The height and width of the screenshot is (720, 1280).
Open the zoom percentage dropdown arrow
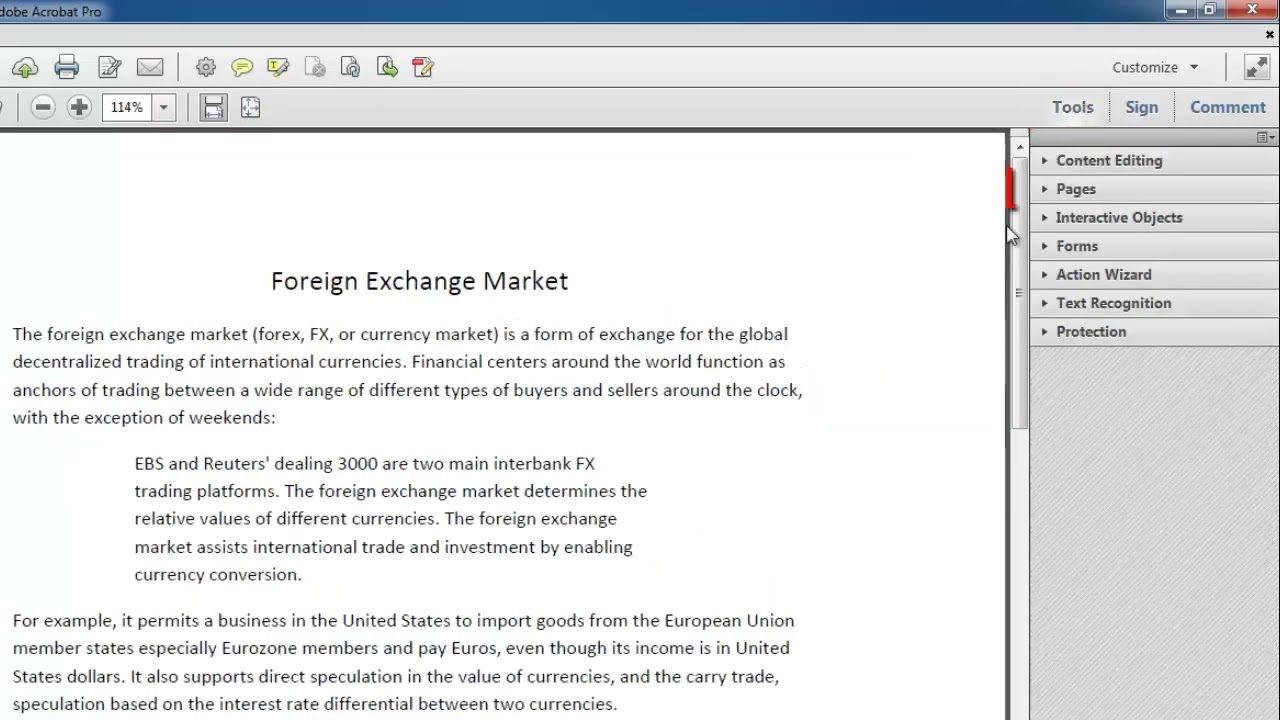click(163, 107)
